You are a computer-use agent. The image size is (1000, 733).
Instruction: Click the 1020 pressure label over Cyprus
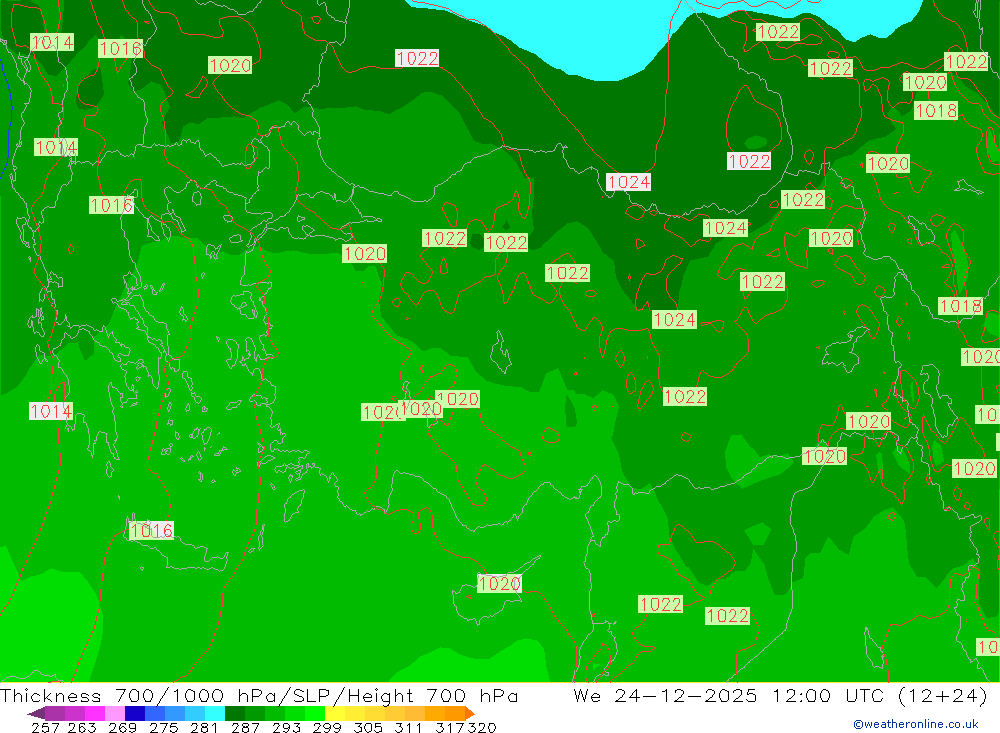(x=499, y=583)
